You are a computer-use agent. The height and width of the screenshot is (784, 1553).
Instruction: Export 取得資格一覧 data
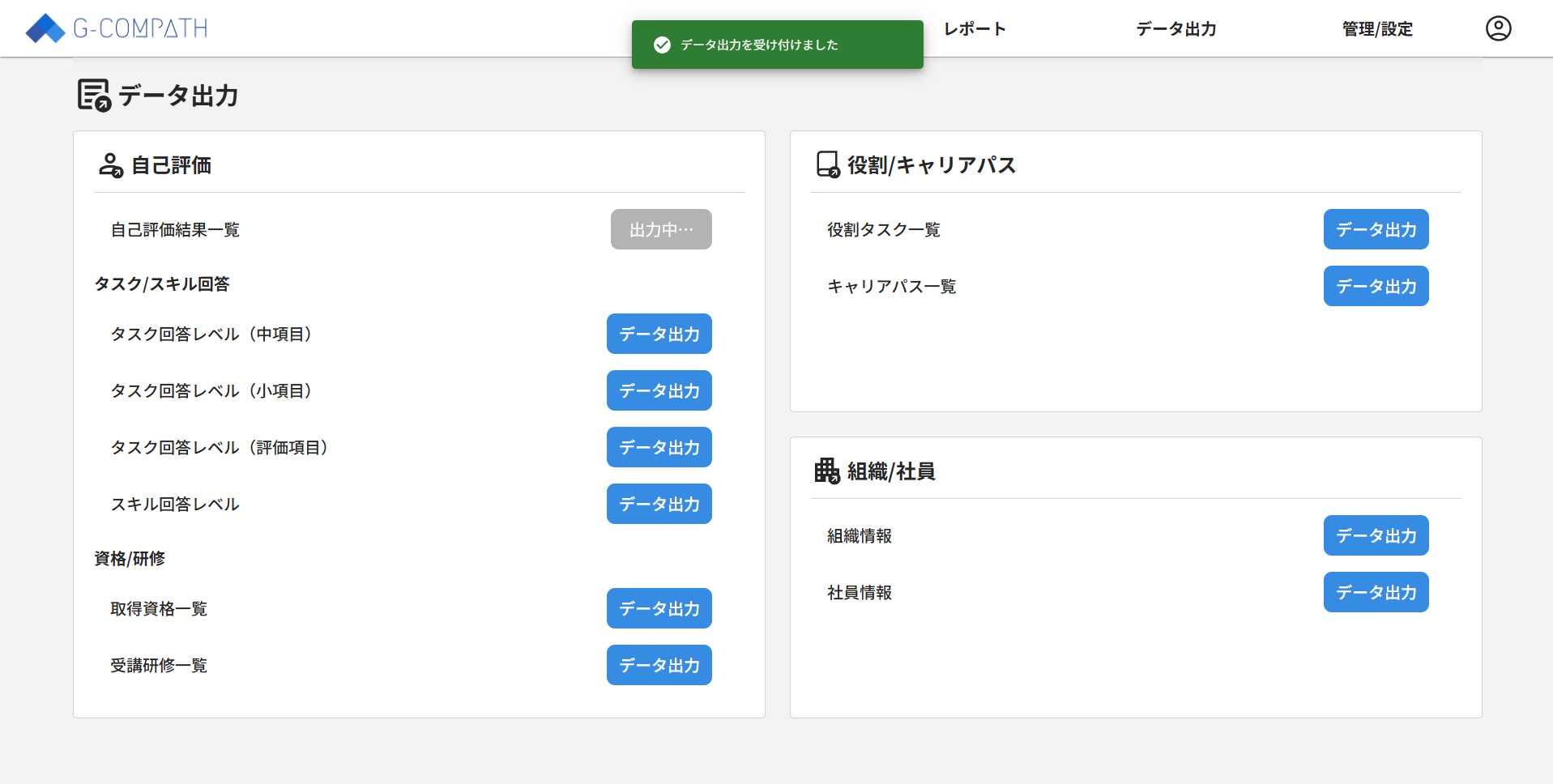coord(659,608)
